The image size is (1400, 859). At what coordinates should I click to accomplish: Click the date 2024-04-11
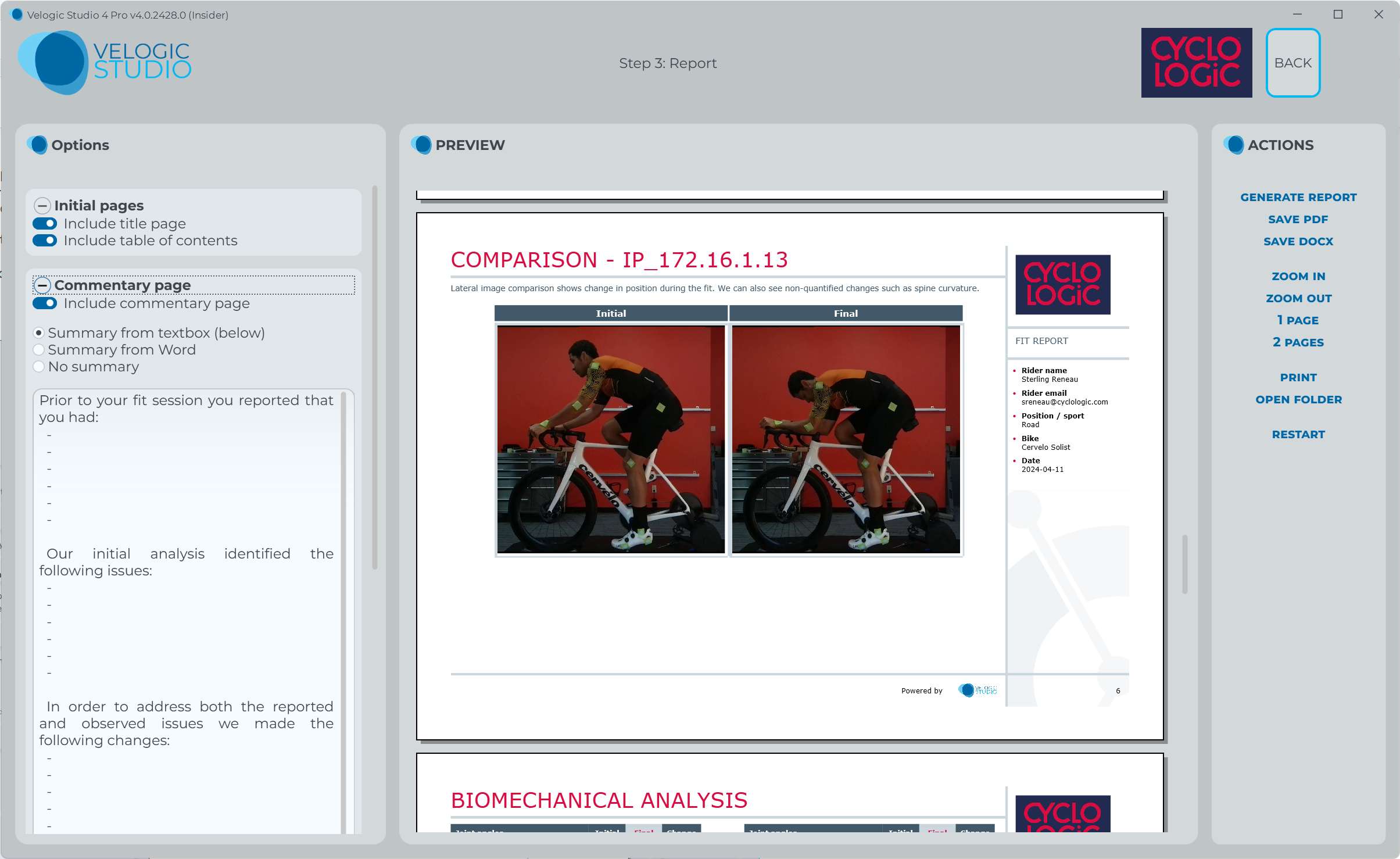[1043, 470]
